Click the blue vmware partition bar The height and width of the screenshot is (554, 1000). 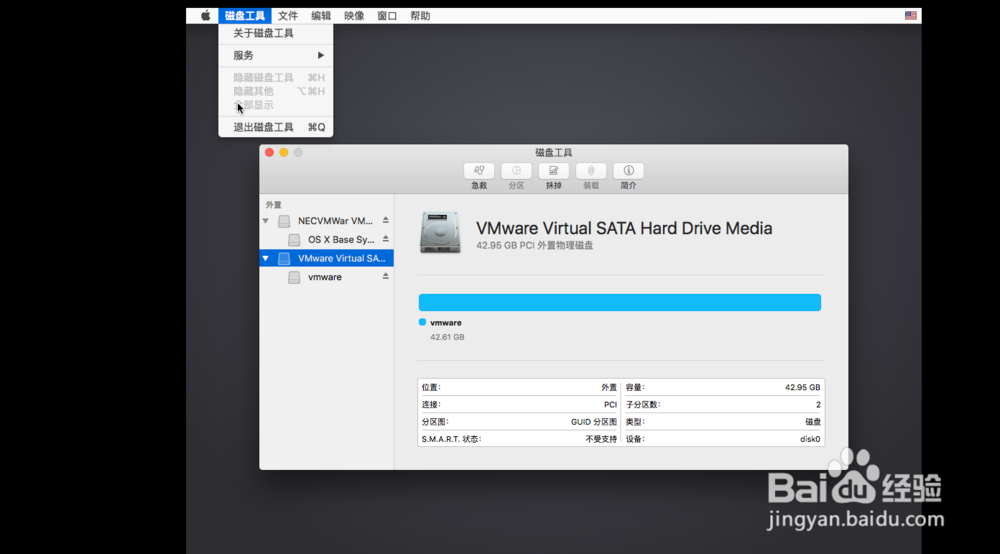tap(620, 302)
